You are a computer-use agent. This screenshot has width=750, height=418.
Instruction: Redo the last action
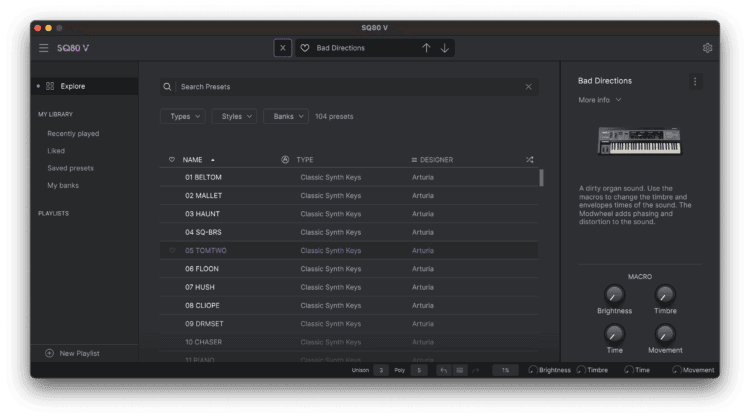click(x=475, y=370)
